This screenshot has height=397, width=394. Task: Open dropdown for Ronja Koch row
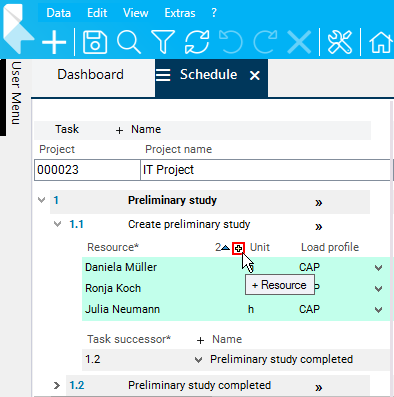pyautogui.click(x=378, y=289)
